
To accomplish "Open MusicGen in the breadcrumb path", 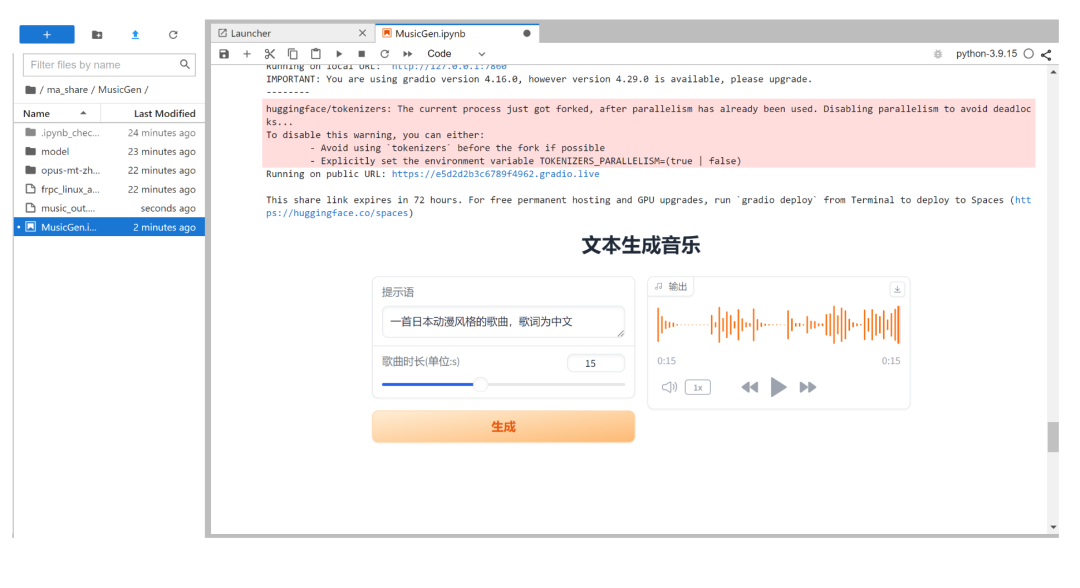I will click(119, 90).
